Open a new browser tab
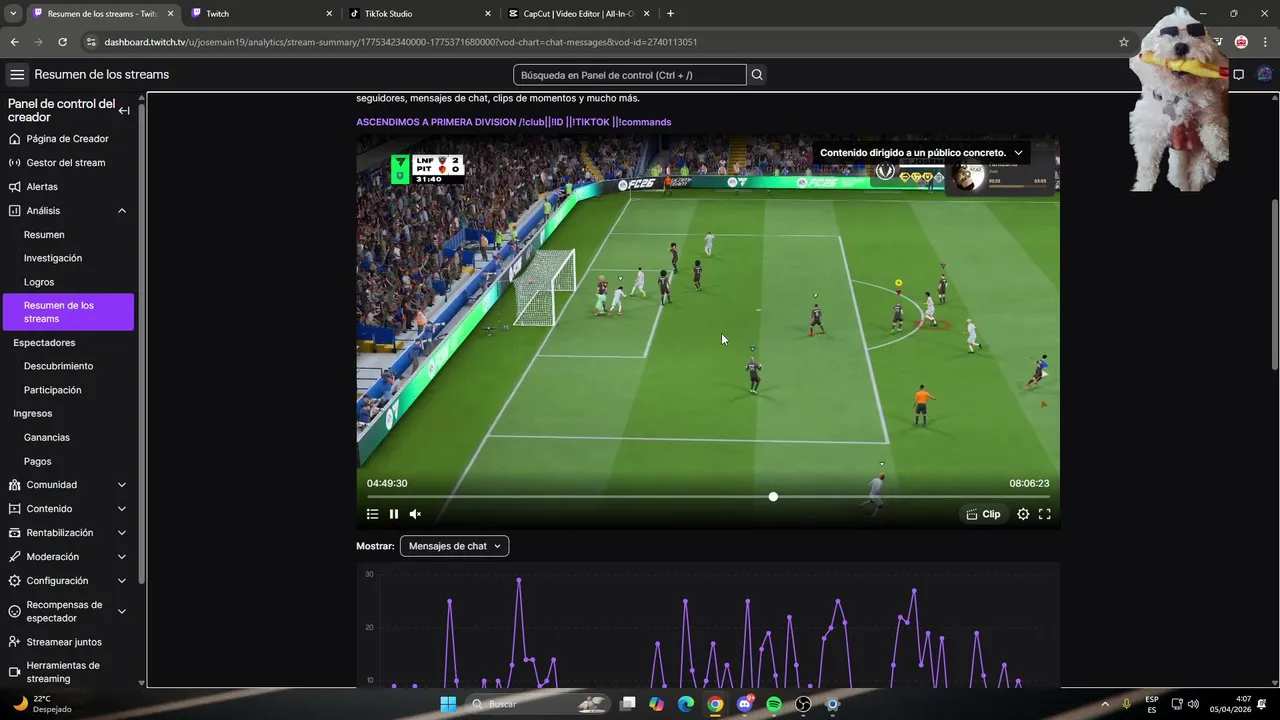Viewport: 1280px width, 720px height. (x=670, y=14)
